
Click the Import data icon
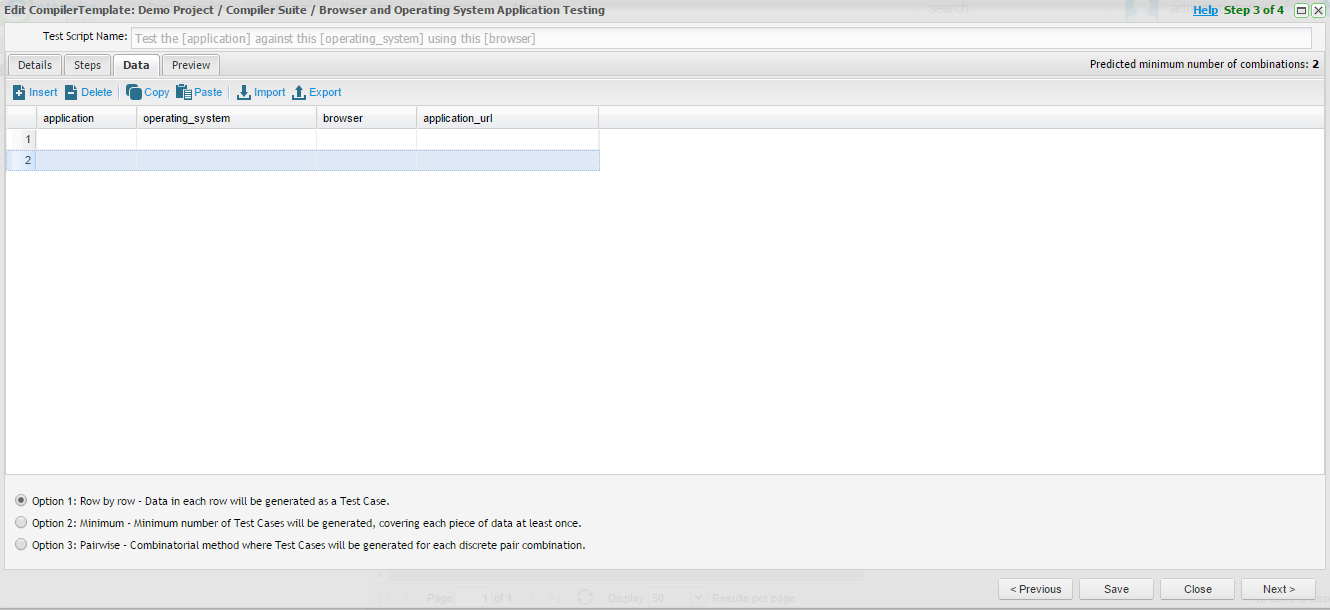click(244, 92)
